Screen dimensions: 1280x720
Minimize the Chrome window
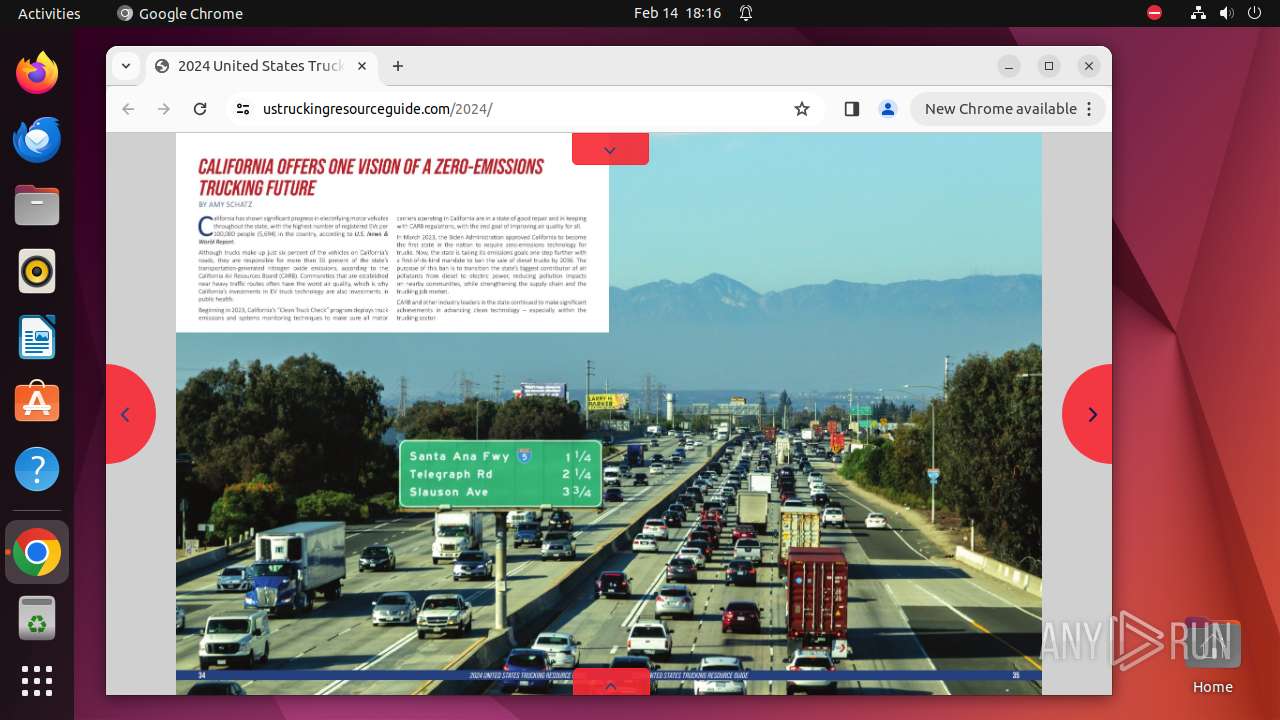[1009, 66]
